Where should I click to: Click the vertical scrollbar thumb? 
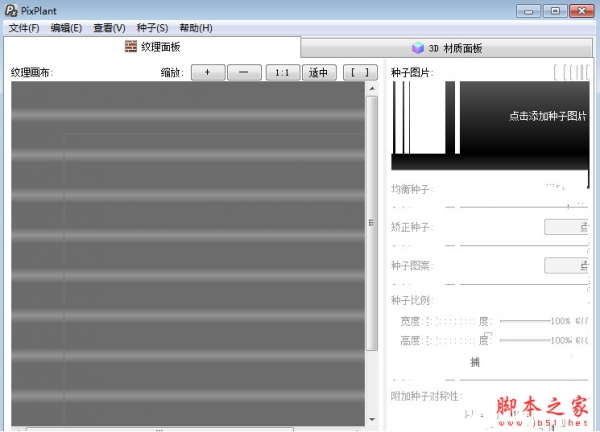(372, 223)
